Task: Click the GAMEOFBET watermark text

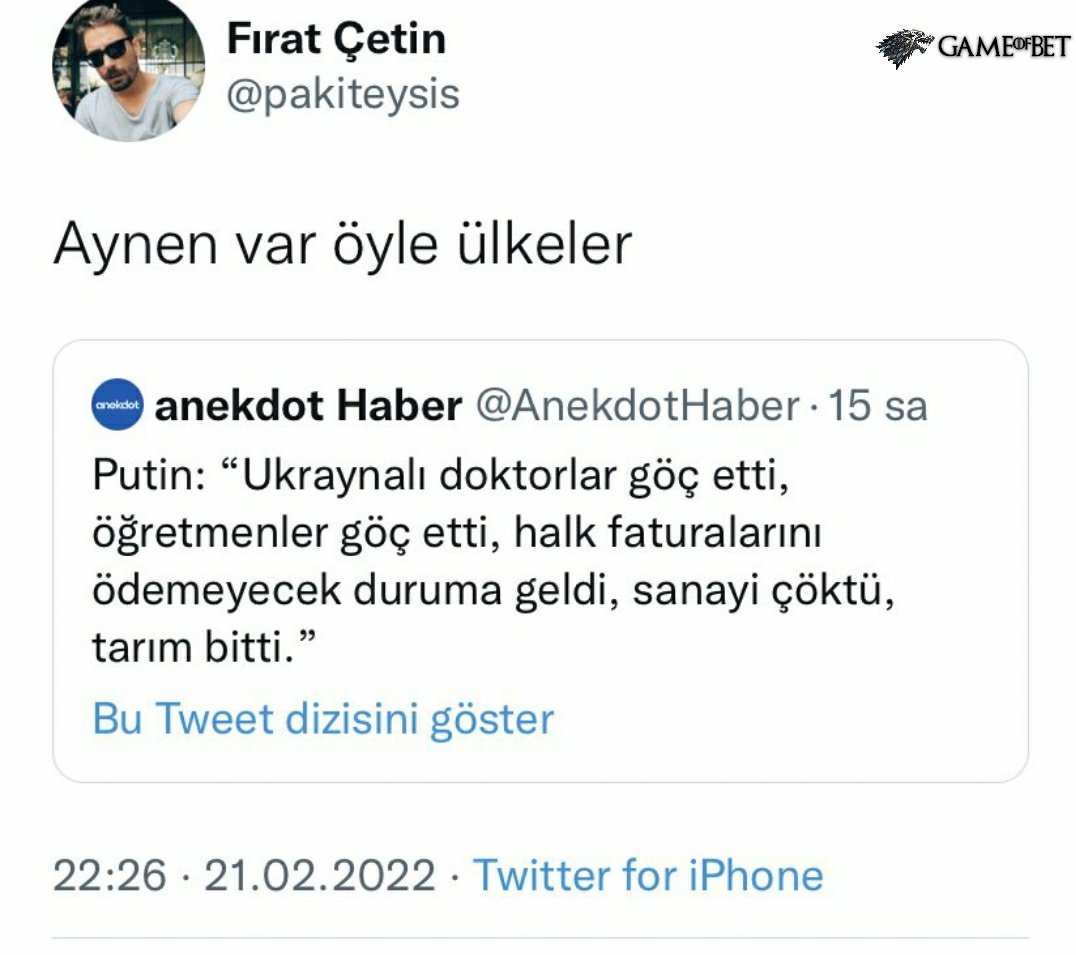Action: coord(1003,46)
